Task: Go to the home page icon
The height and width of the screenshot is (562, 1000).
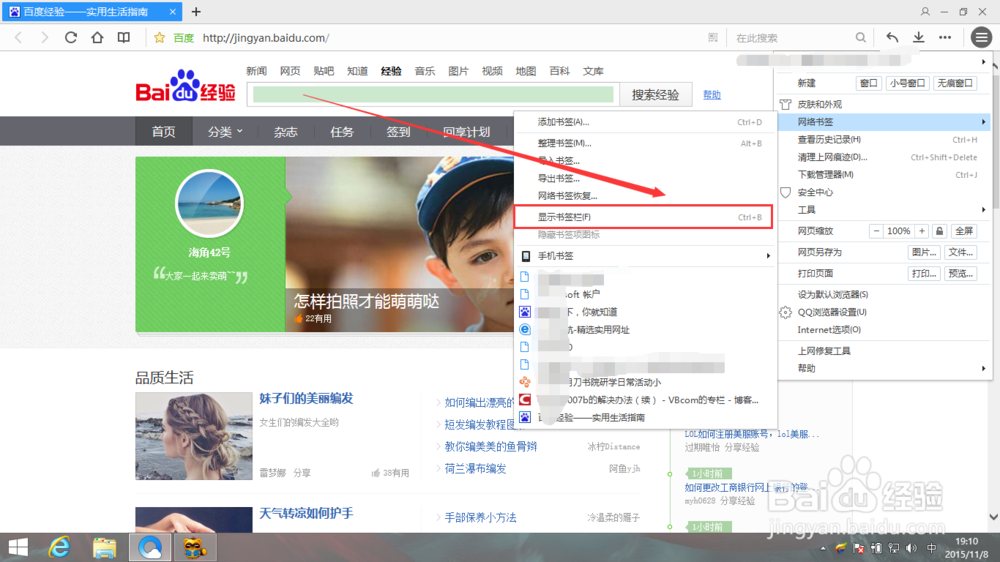Action: coord(97,38)
